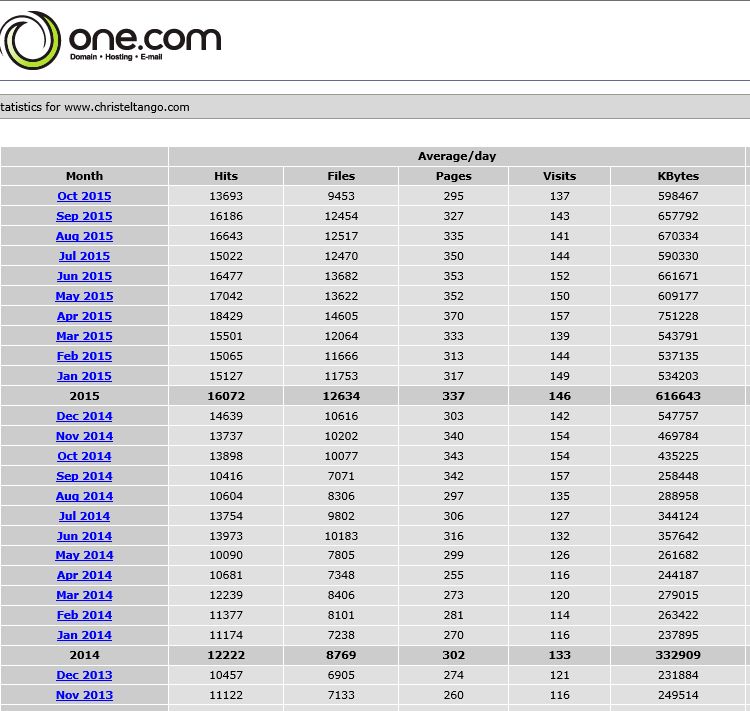
Task: Click the Dec 2013 hits value 10457
Action: [226, 676]
